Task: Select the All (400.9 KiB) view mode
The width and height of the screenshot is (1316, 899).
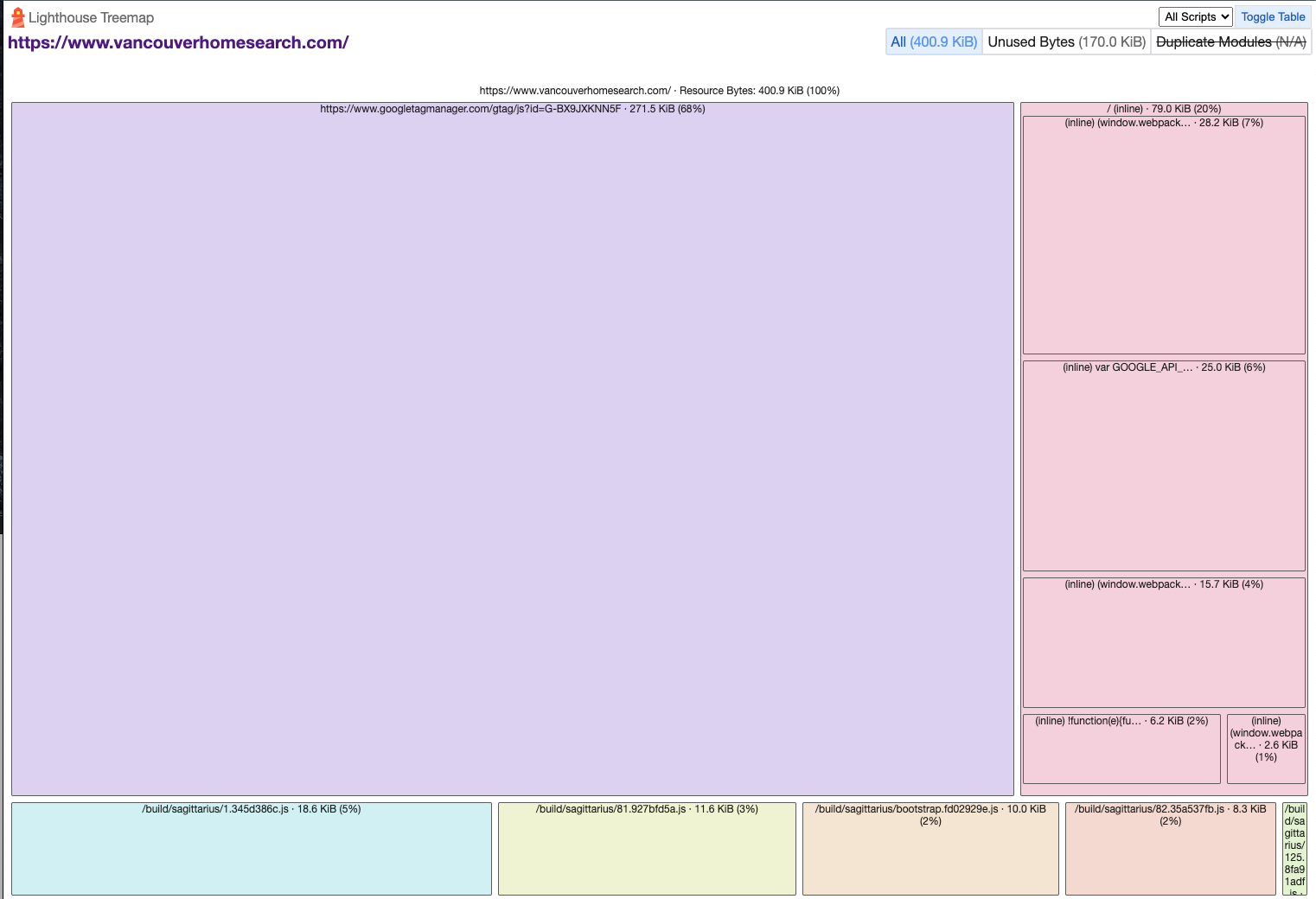Action: pos(934,41)
